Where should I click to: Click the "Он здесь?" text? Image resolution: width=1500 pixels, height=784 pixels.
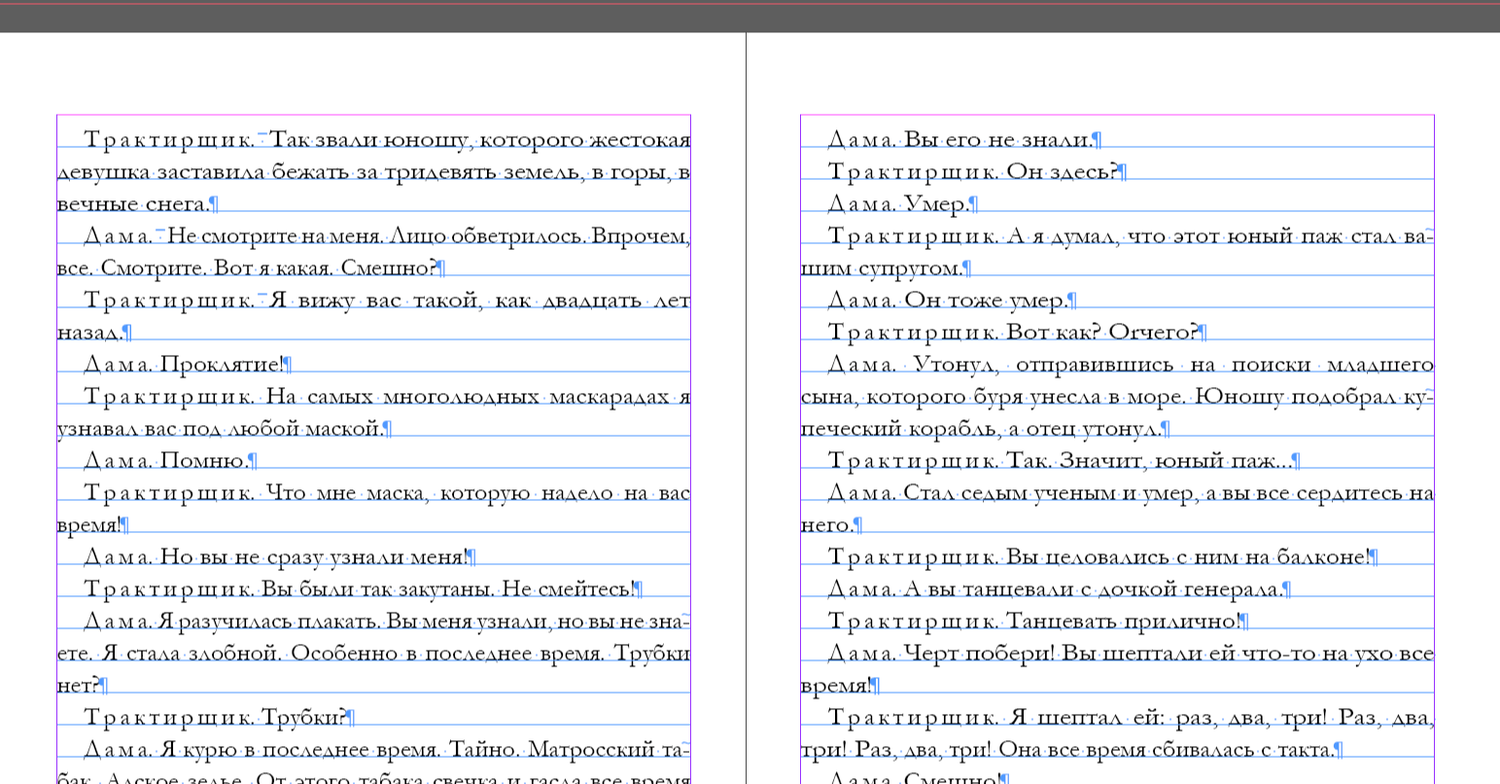1061,171
